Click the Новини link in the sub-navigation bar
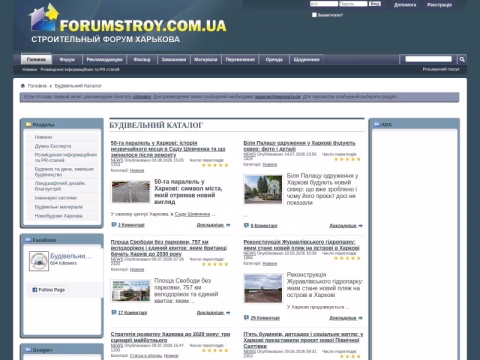The image size is (480, 360). pyautogui.click(x=30, y=69)
